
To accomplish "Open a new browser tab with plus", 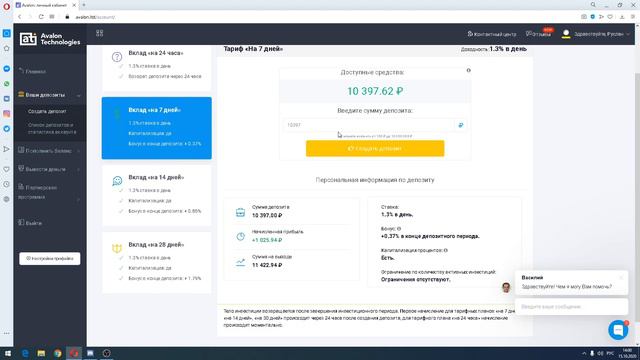I will [84, 5].
